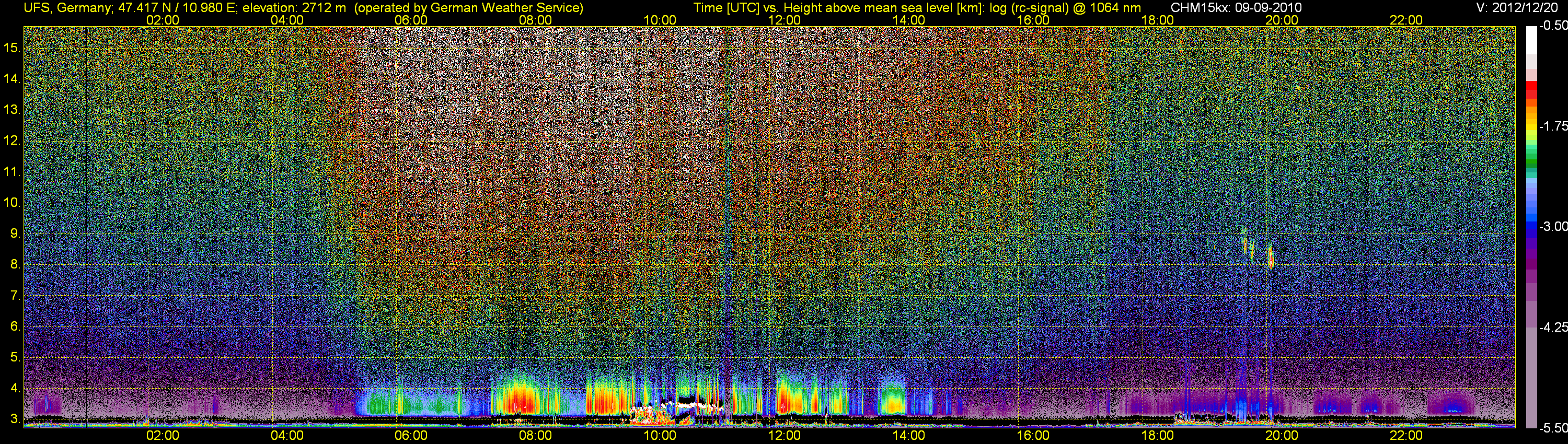
Task: Select the height axis label '12.'
Action: click(x=12, y=141)
